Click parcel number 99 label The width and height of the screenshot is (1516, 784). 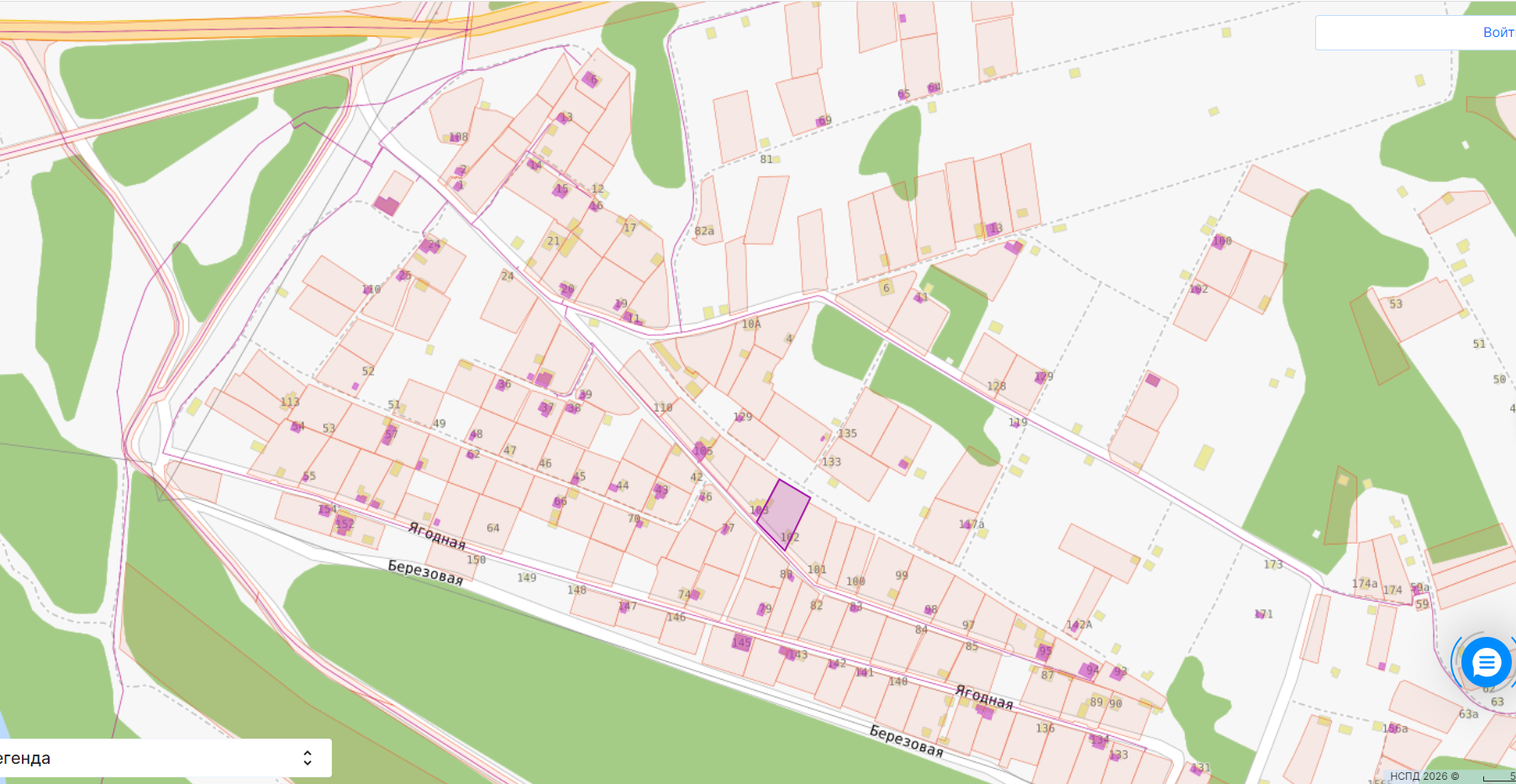902,576
